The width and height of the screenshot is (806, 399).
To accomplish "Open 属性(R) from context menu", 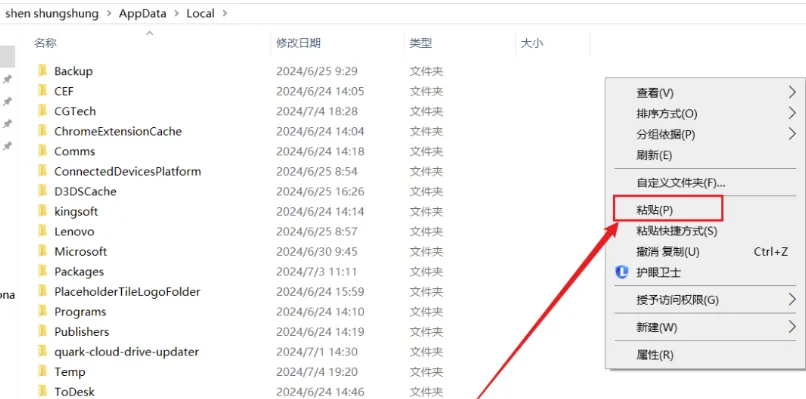I will pyautogui.click(x=654, y=355).
